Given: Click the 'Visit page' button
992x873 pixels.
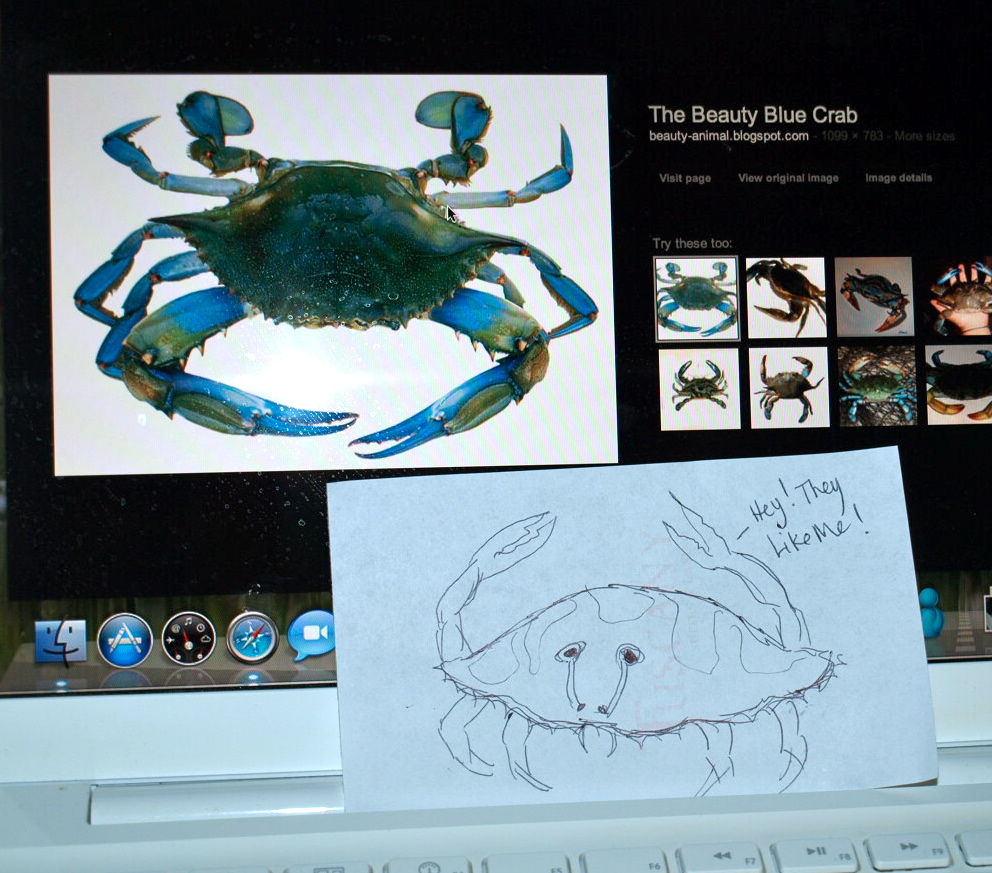Looking at the screenshot, I should pyautogui.click(x=685, y=178).
